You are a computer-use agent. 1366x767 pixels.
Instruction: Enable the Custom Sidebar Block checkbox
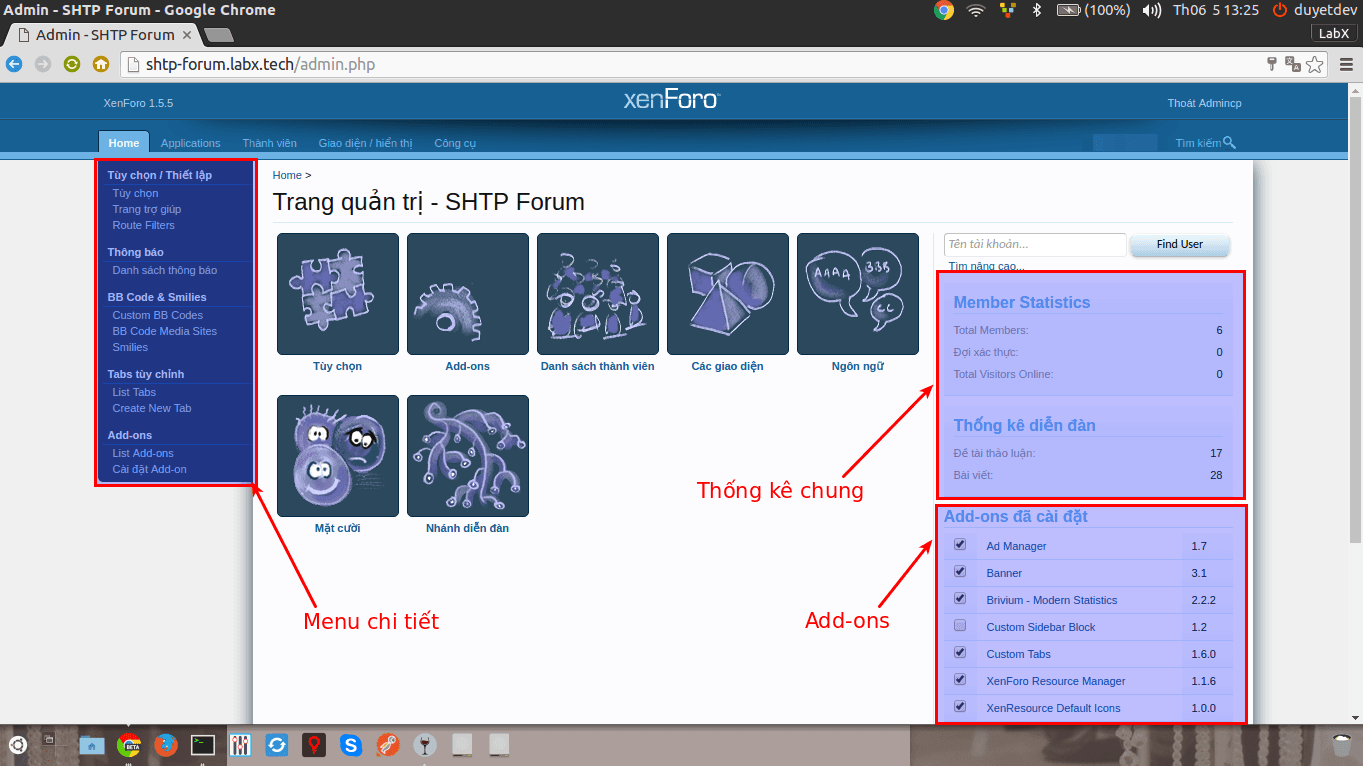tap(960, 626)
